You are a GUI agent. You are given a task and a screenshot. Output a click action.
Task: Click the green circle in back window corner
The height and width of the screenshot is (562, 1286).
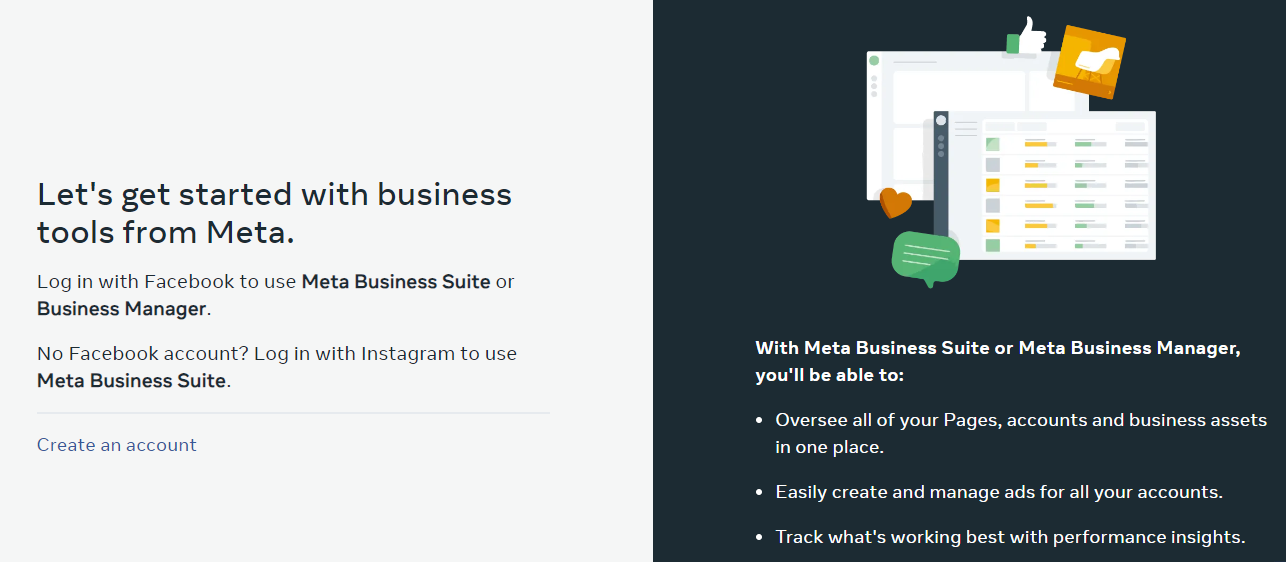[x=874, y=61]
